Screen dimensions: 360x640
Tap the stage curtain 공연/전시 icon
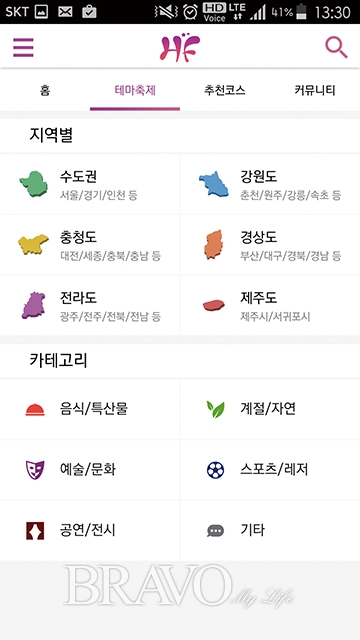35,531
